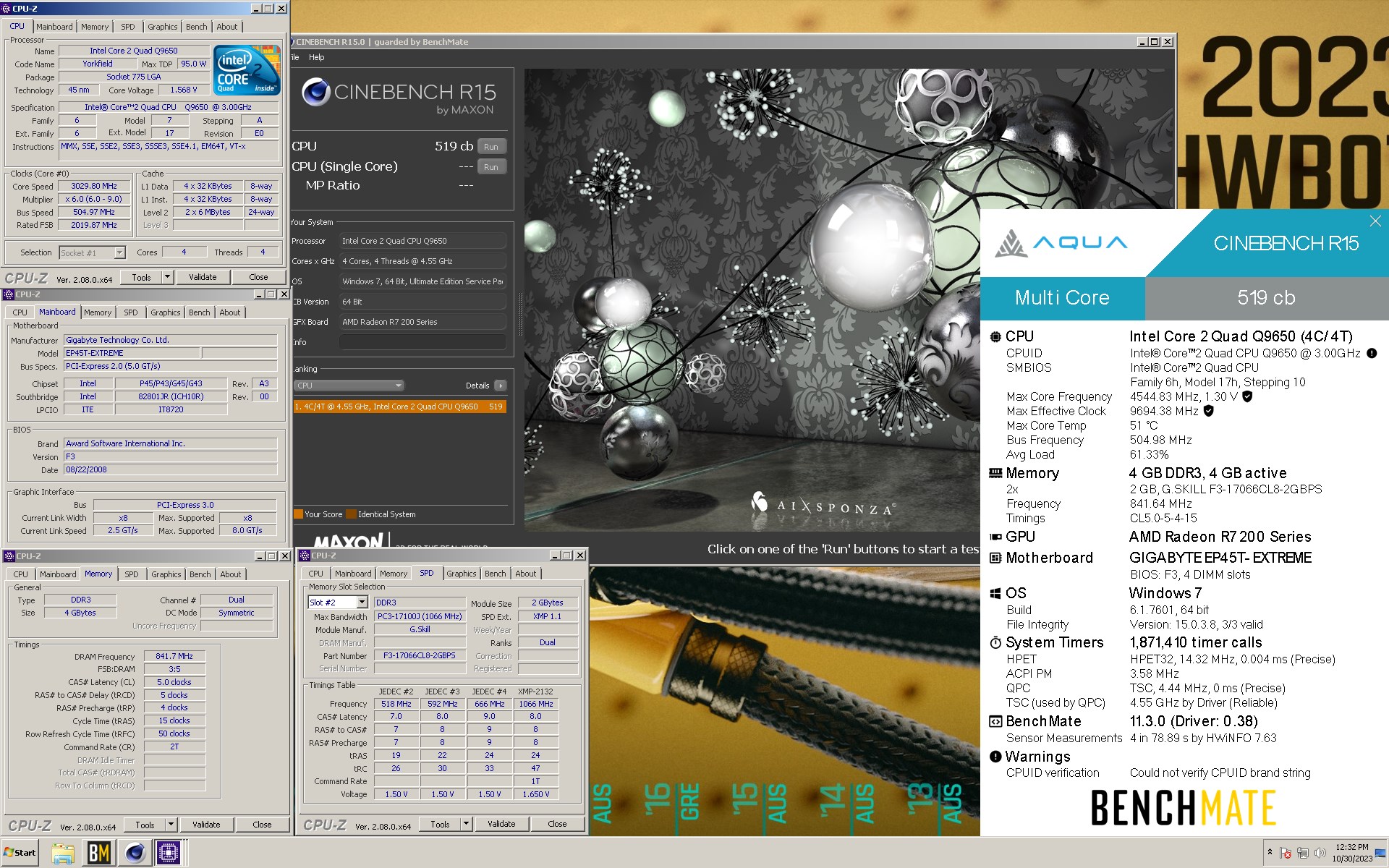Switch to Cinebench via its taskbar icon
The width and height of the screenshot is (1389, 868).
point(135,854)
